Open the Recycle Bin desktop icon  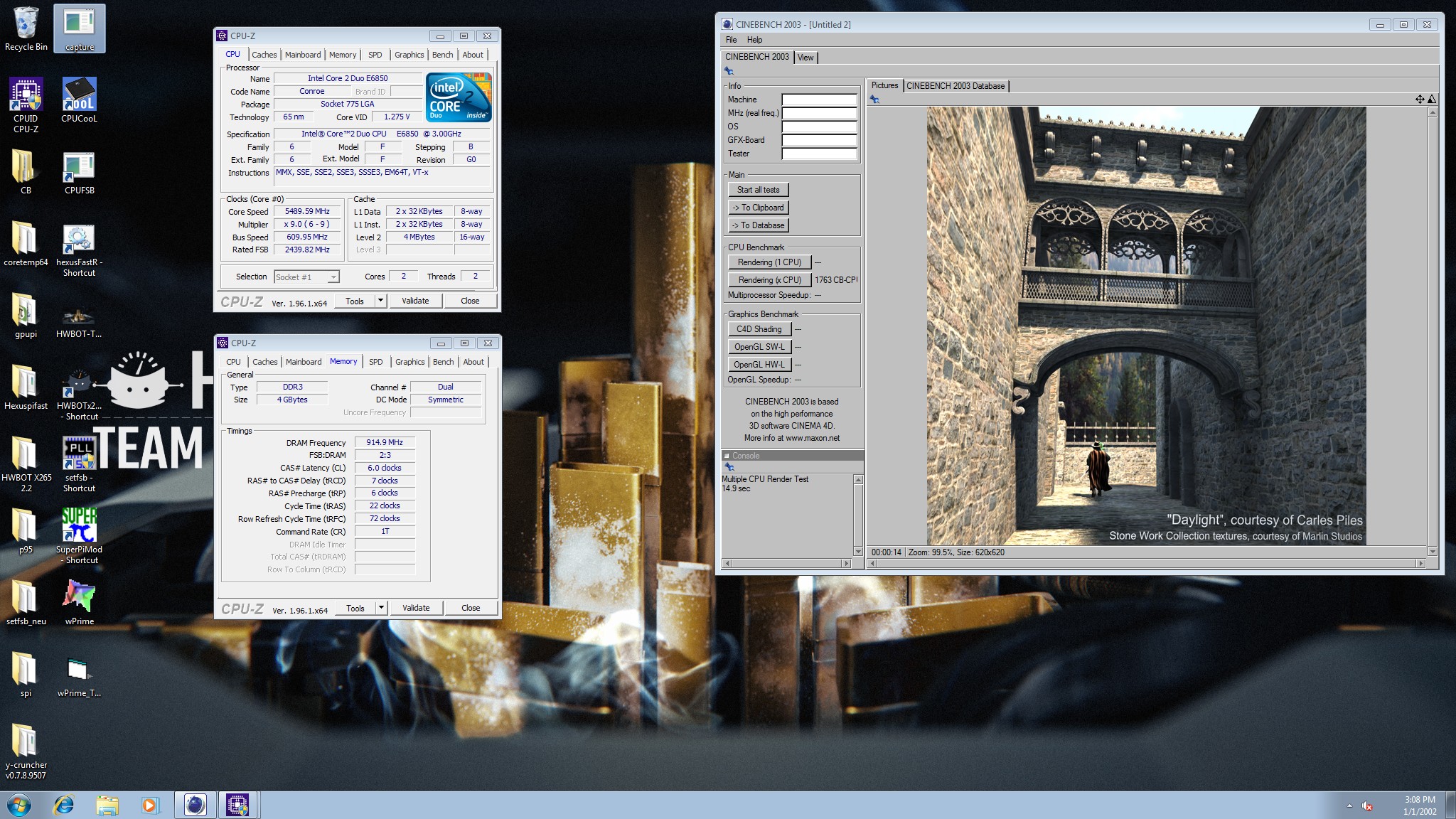[26, 28]
